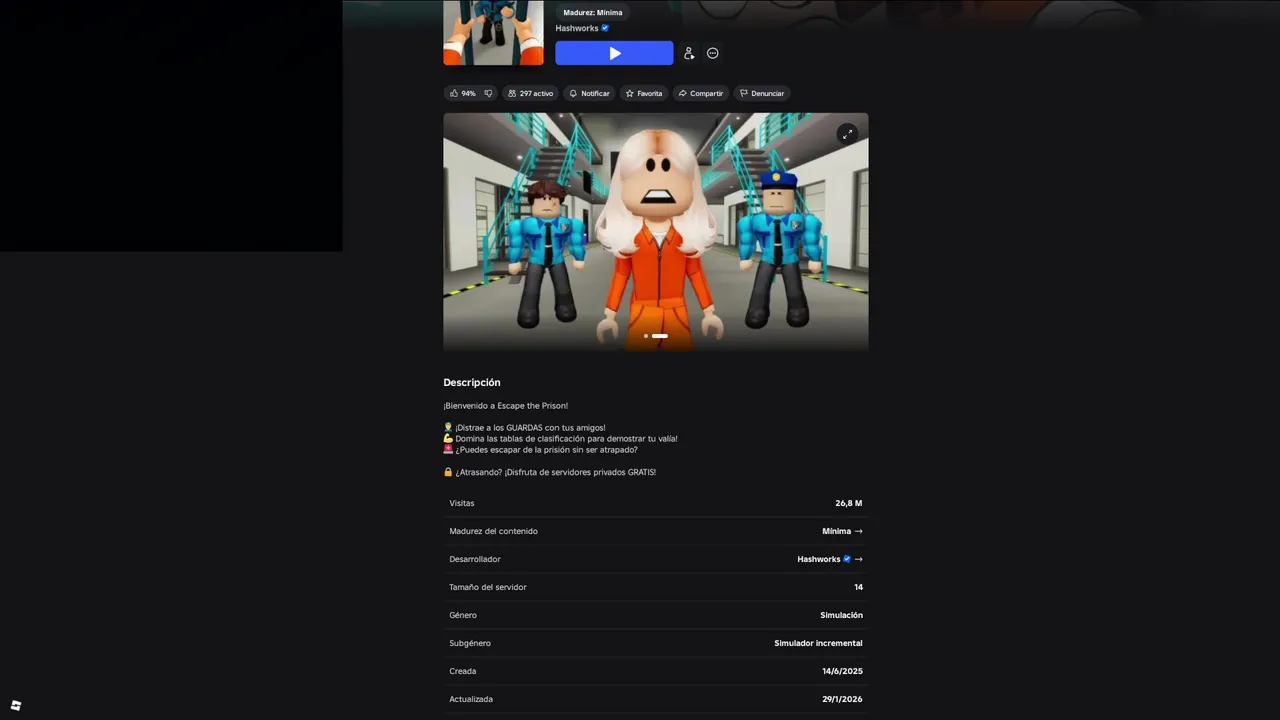Click the "servidores privados GRATIS" line
This screenshot has width=1280, height=720.
[x=550, y=472]
